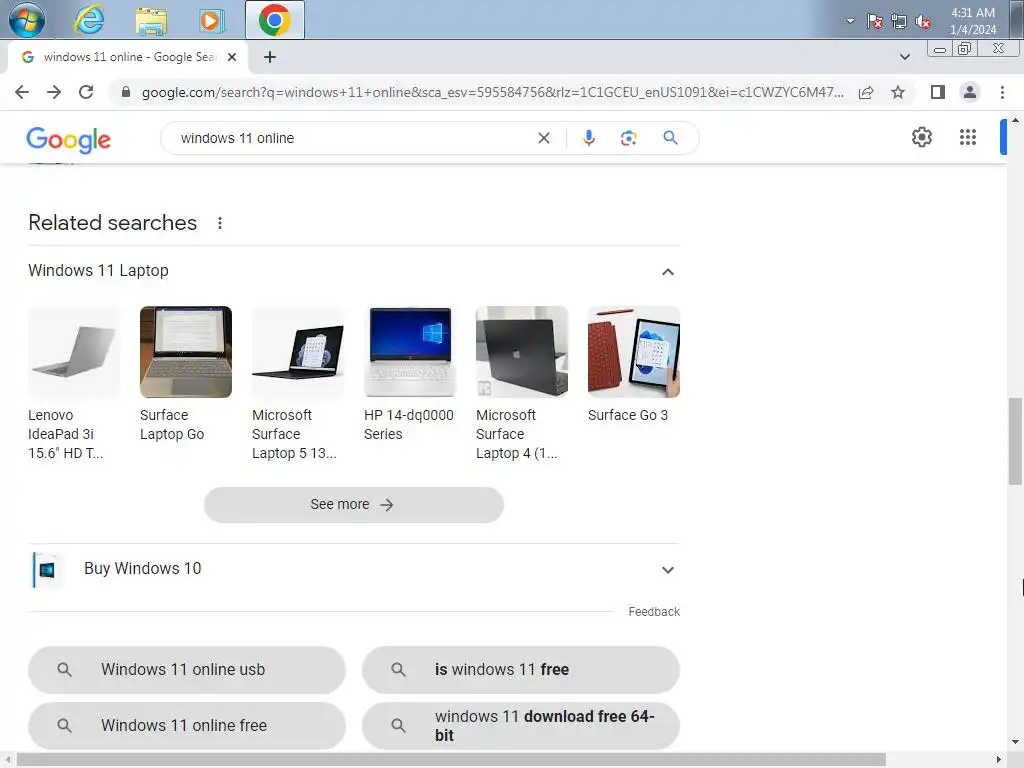The width and height of the screenshot is (1024, 768).
Task: Select Microsoft Surface Laptop 5 image
Action: pyautogui.click(x=298, y=352)
